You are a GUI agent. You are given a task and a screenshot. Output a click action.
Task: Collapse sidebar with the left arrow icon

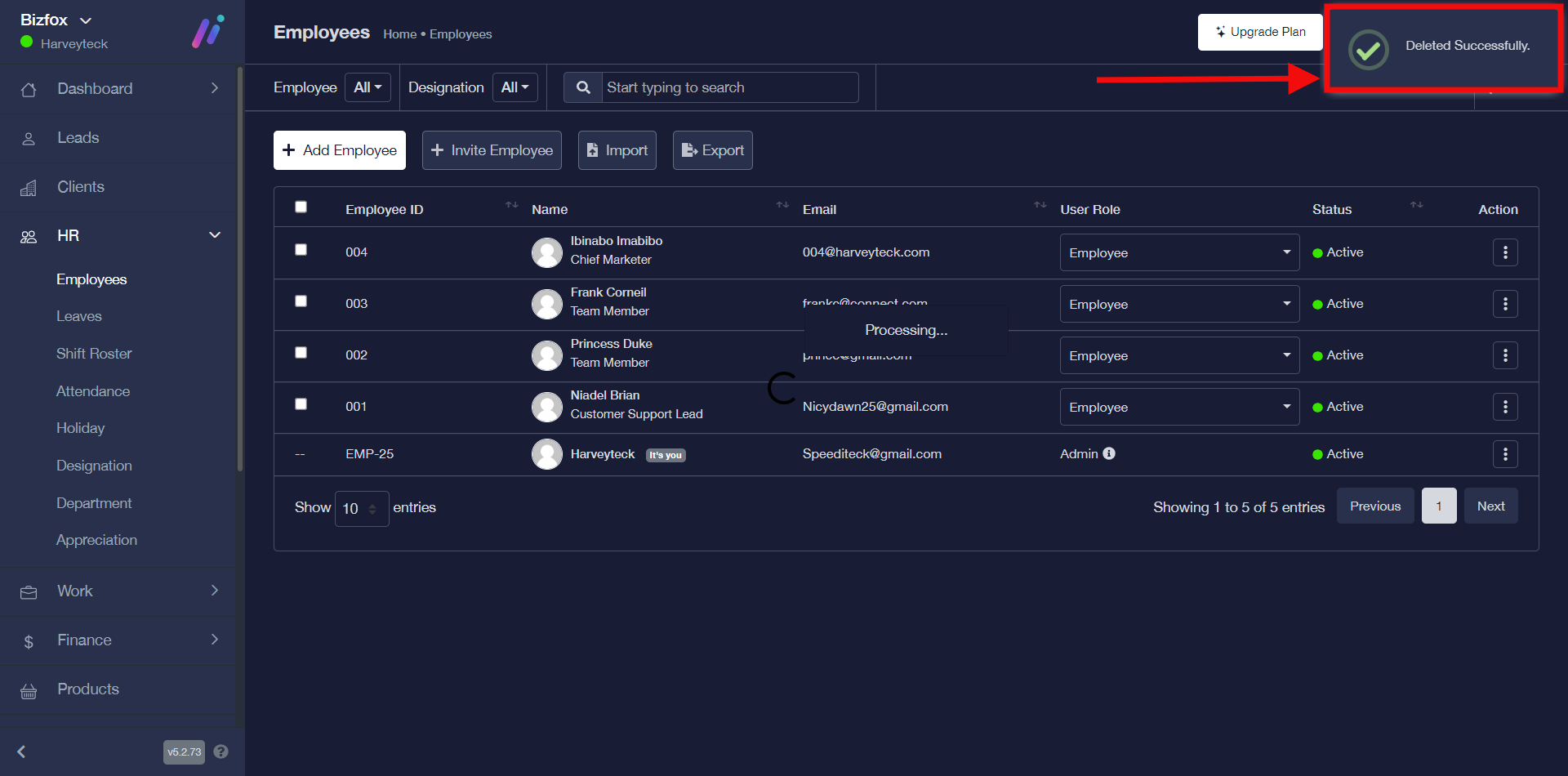pos(22,751)
